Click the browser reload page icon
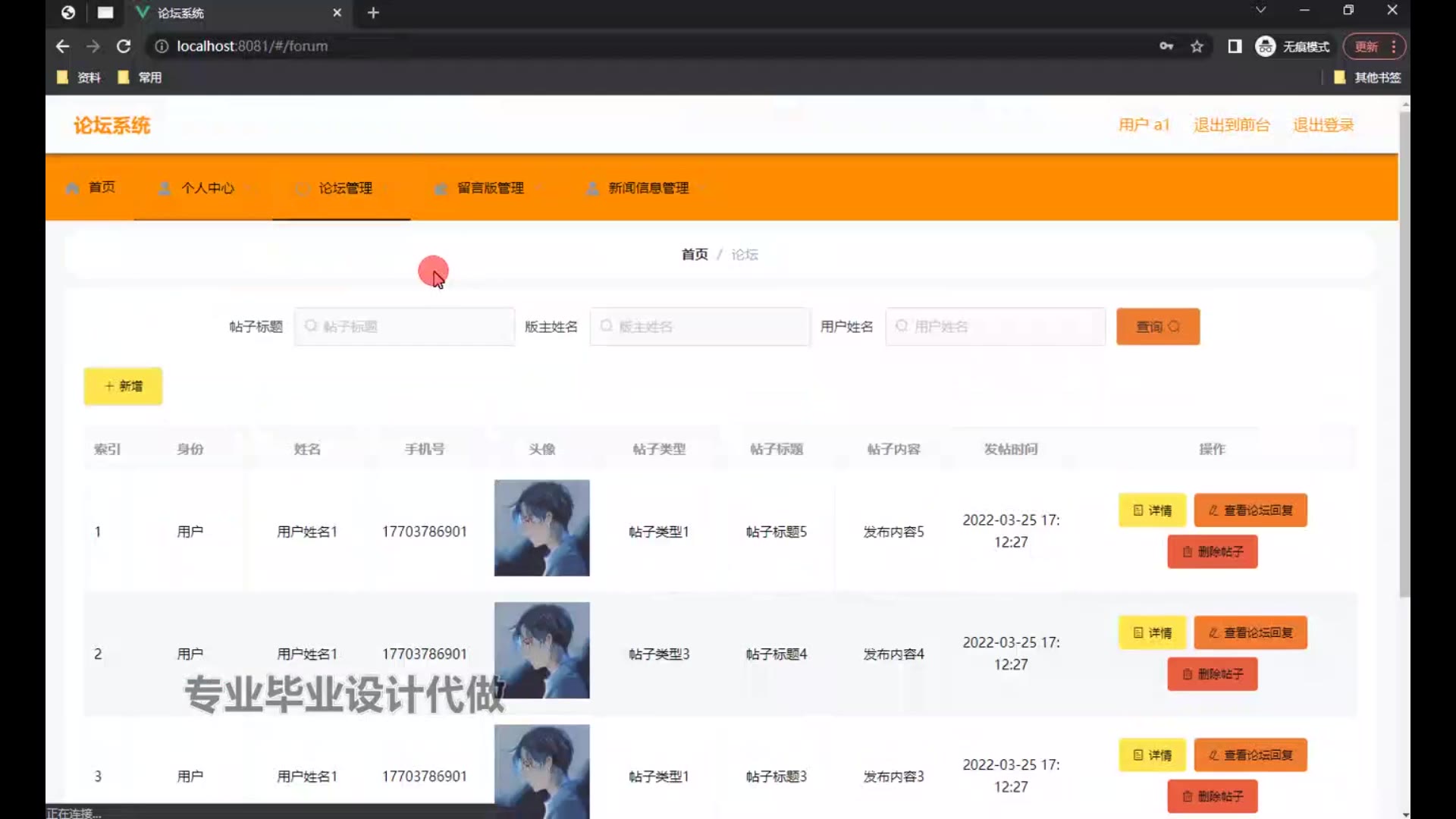 [x=124, y=46]
